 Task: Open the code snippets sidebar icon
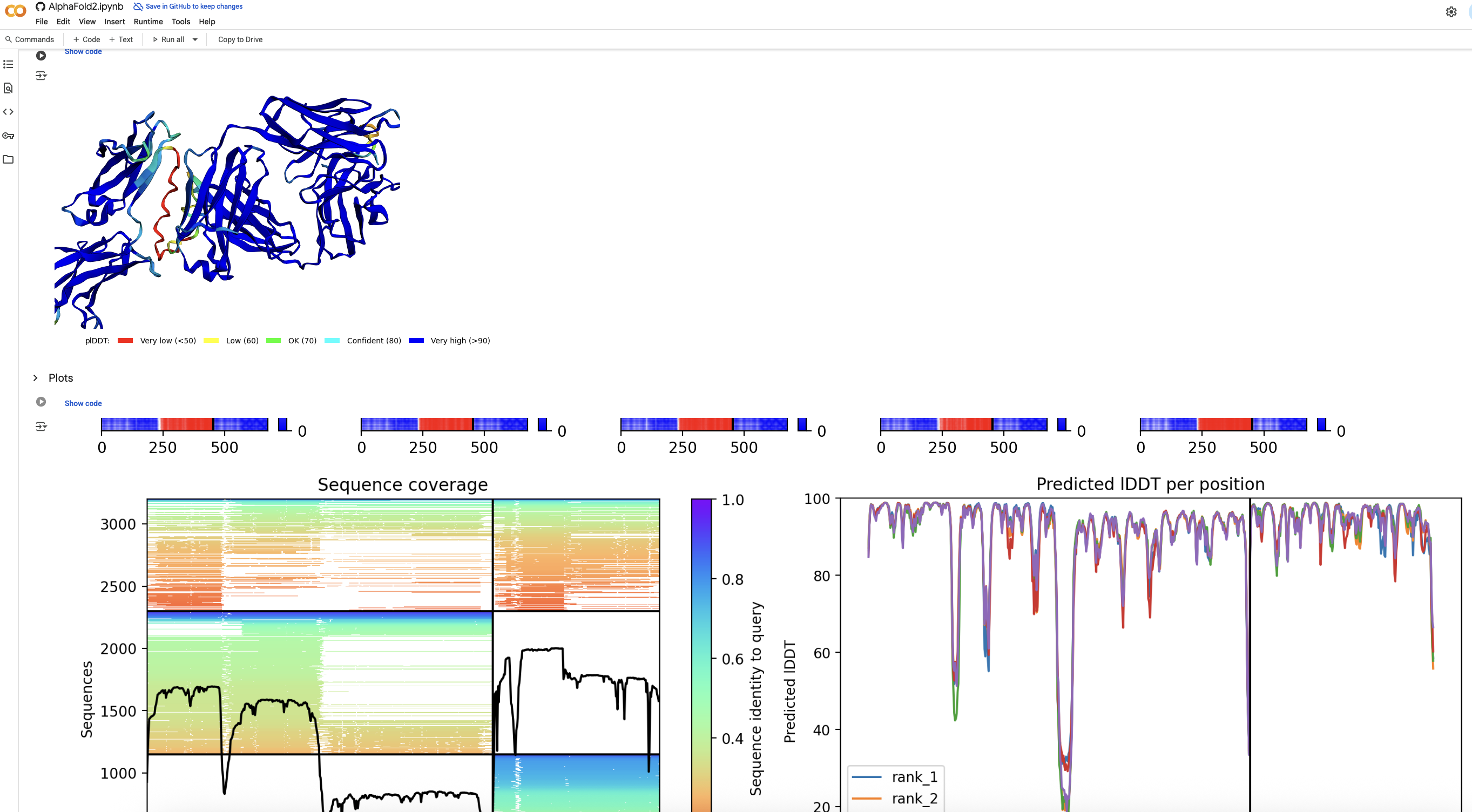(8, 112)
